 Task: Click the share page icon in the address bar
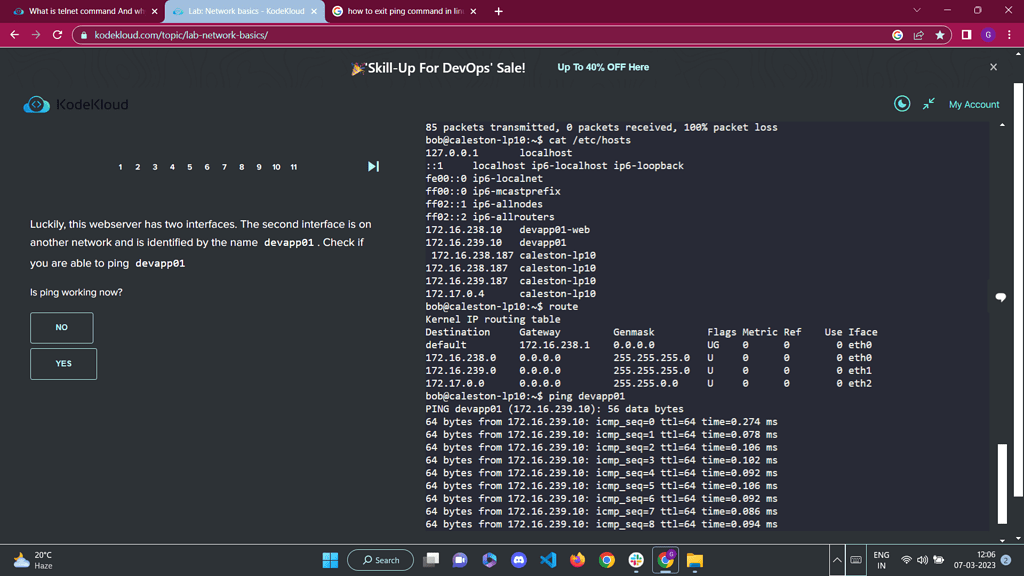click(x=918, y=35)
